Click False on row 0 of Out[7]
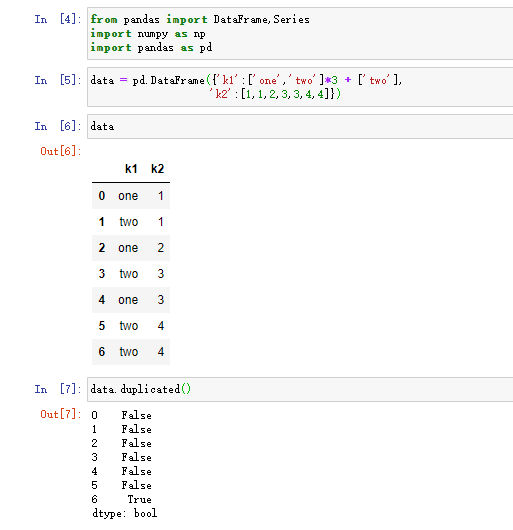 [x=137, y=415]
